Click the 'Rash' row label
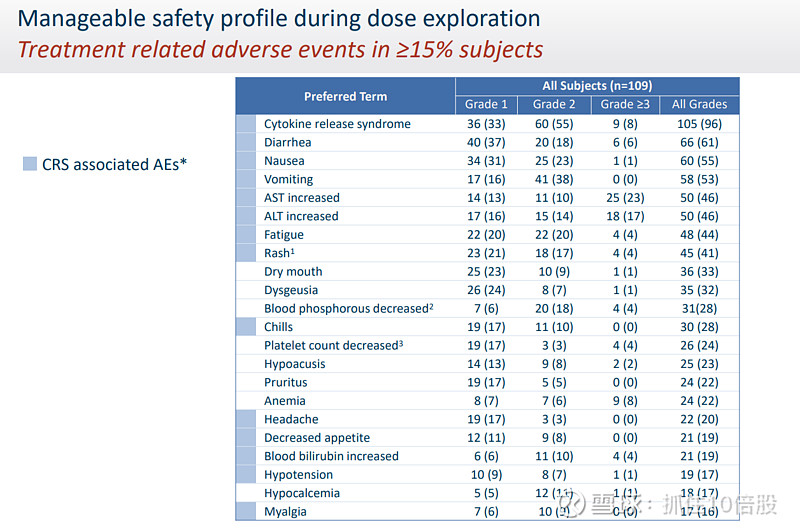 (279, 253)
